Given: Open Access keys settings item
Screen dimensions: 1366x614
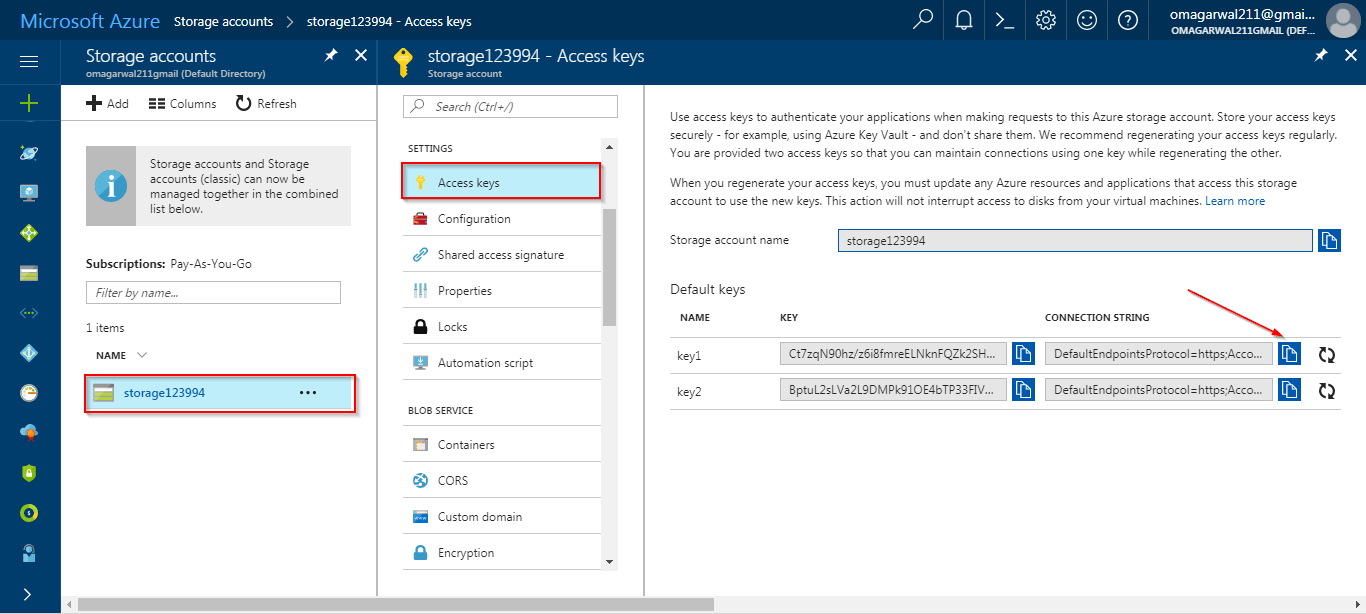Looking at the screenshot, I should click(x=502, y=183).
